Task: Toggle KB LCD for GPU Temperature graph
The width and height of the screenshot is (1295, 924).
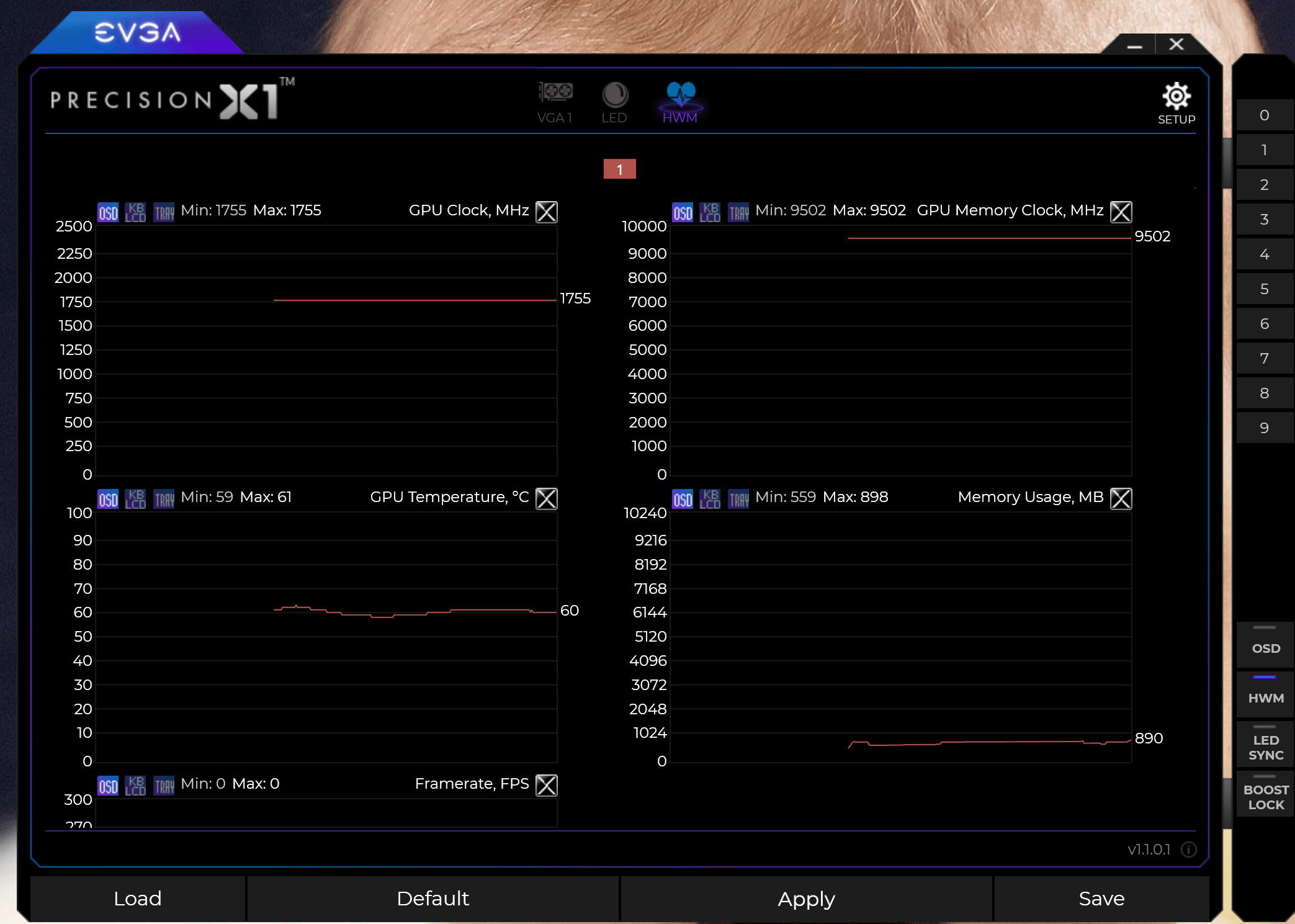Action: (x=135, y=499)
